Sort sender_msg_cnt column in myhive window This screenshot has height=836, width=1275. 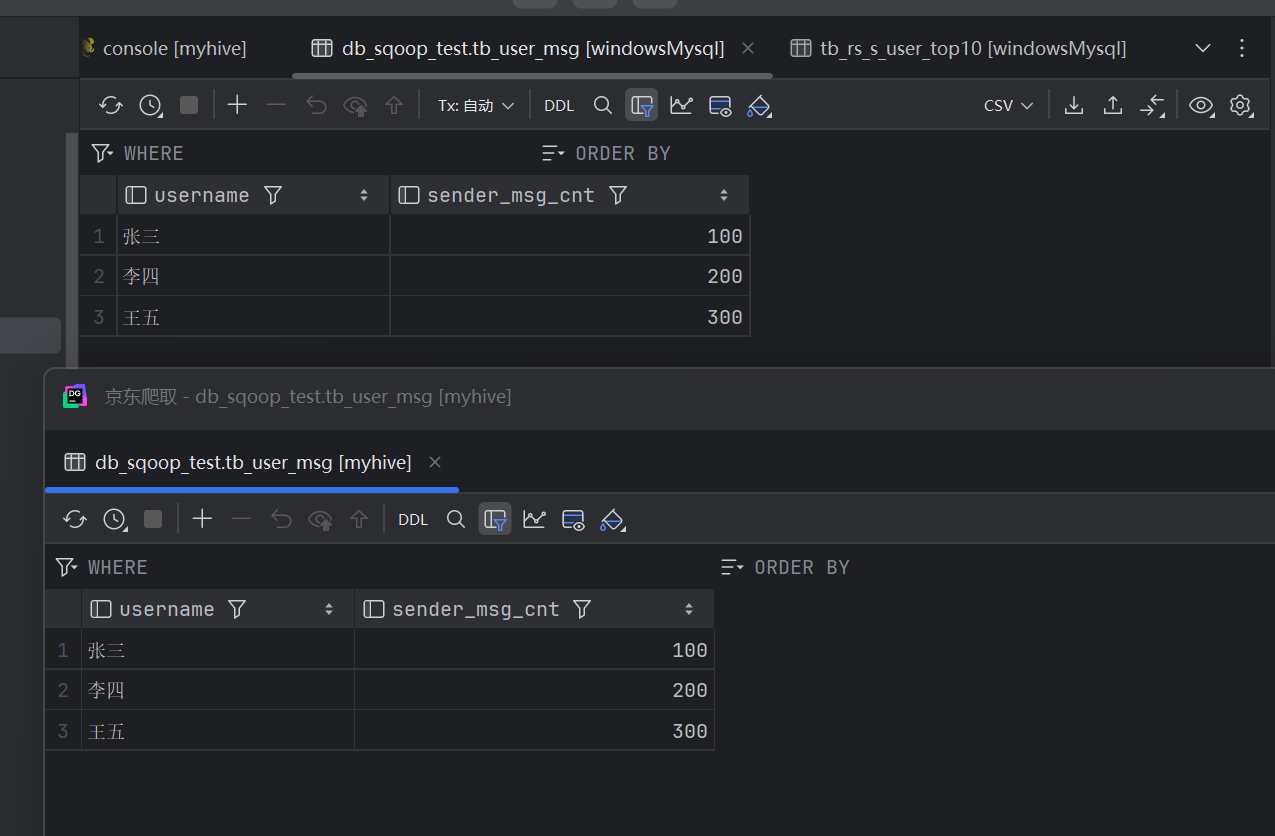click(x=689, y=609)
